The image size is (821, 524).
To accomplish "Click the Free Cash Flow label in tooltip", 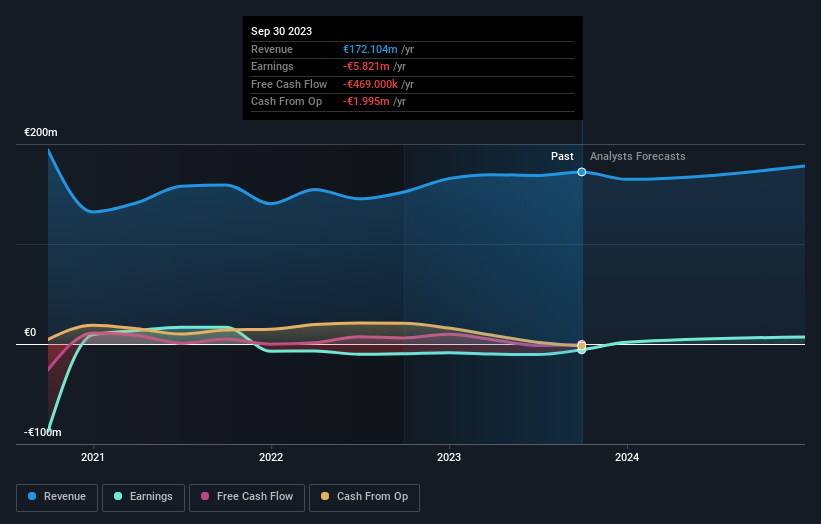I will coord(289,84).
